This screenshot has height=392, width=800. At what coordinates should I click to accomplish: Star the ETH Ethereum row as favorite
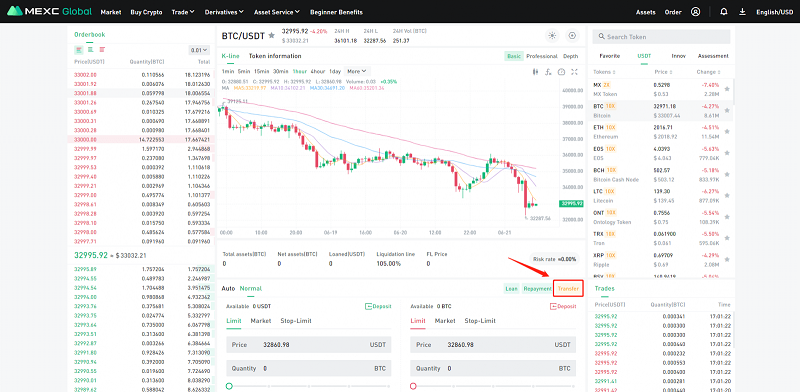[727, 132]
